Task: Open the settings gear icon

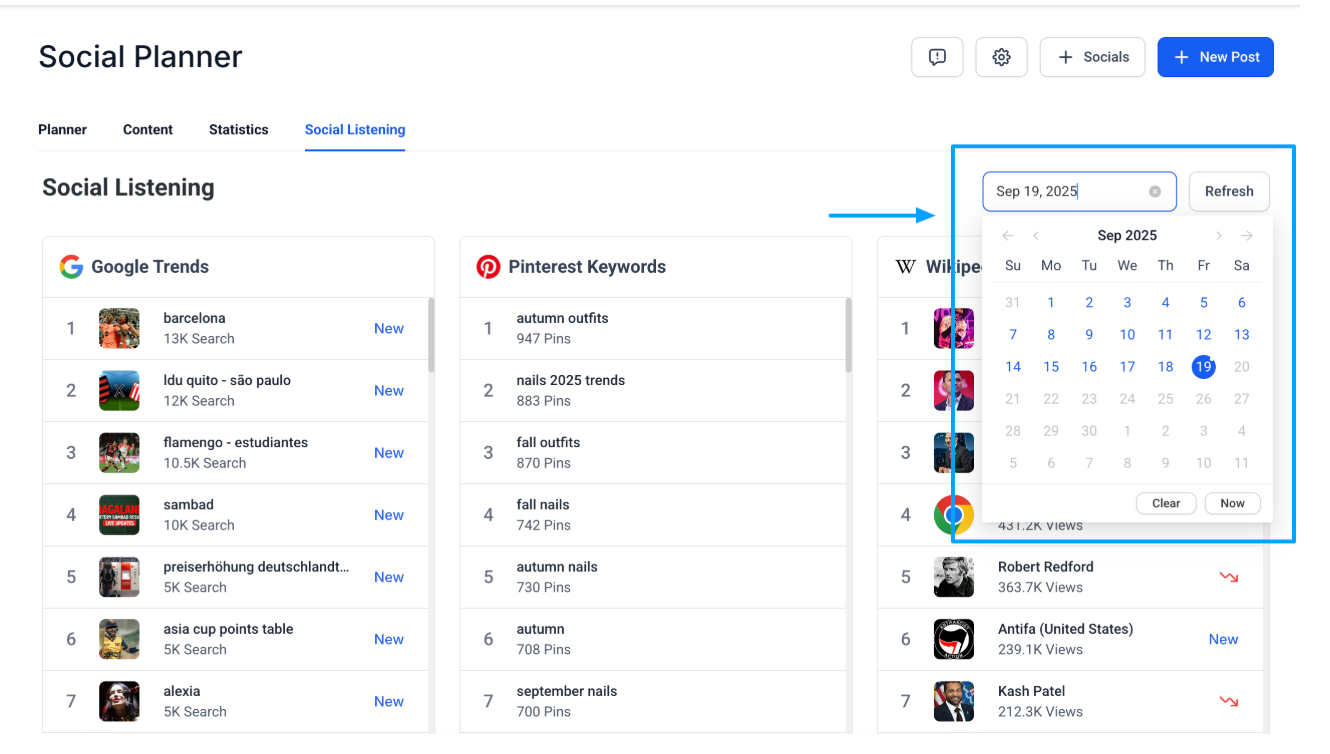Action: pyautogui.click(x=1001, y=57)
